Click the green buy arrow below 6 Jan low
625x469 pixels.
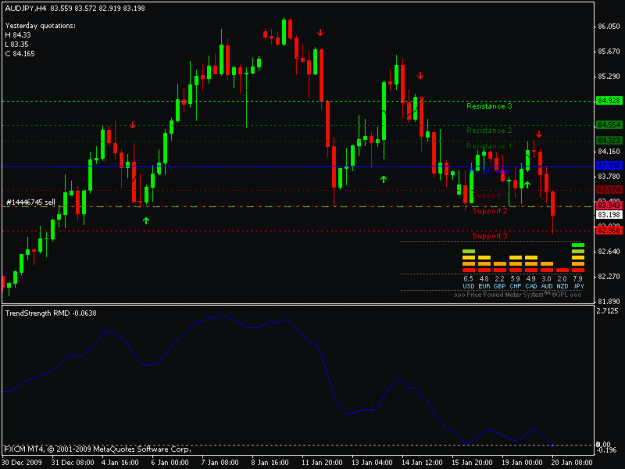coord(146,220)
